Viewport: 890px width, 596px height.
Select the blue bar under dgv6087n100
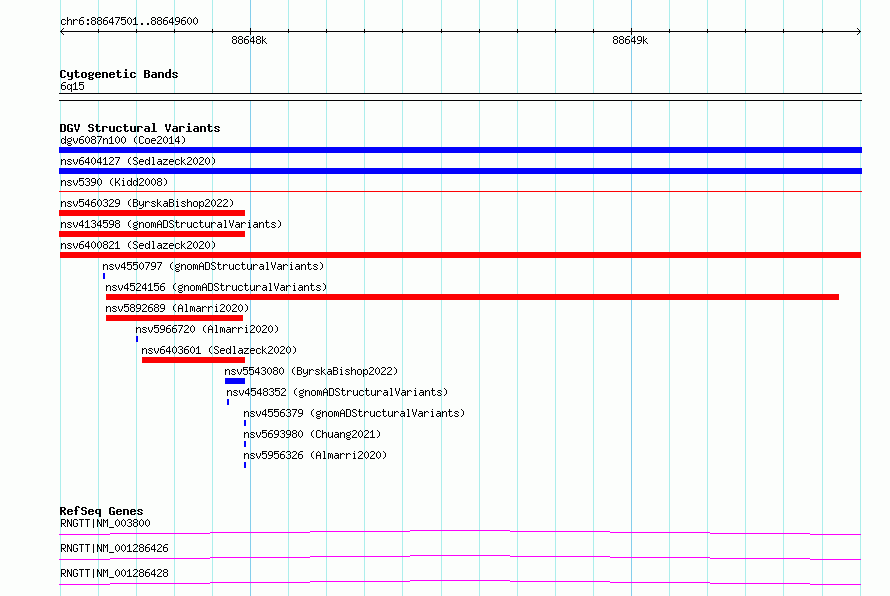coord(460,150)
